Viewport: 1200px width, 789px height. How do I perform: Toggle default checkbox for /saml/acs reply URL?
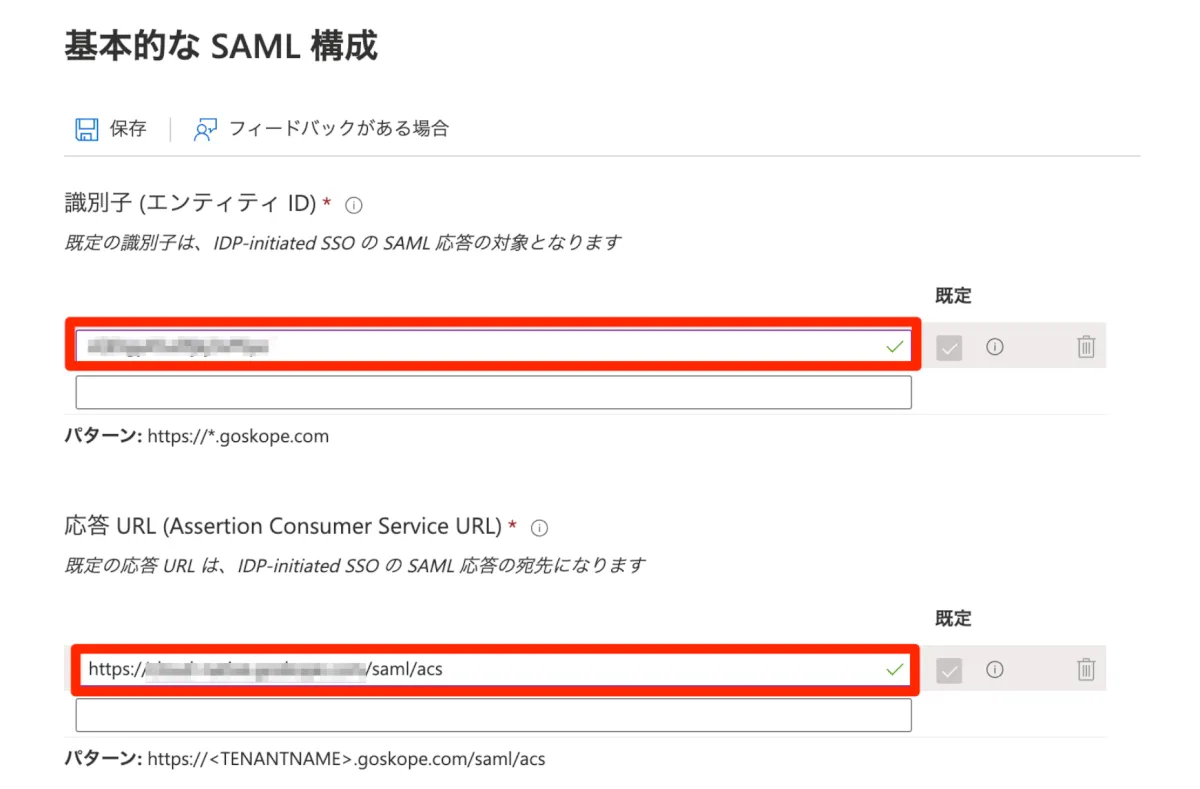949,669
